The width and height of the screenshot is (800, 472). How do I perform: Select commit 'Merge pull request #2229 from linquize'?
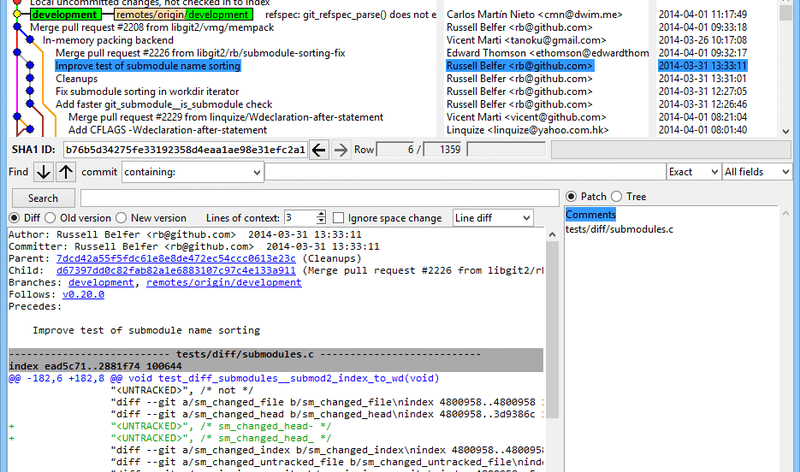226,117
